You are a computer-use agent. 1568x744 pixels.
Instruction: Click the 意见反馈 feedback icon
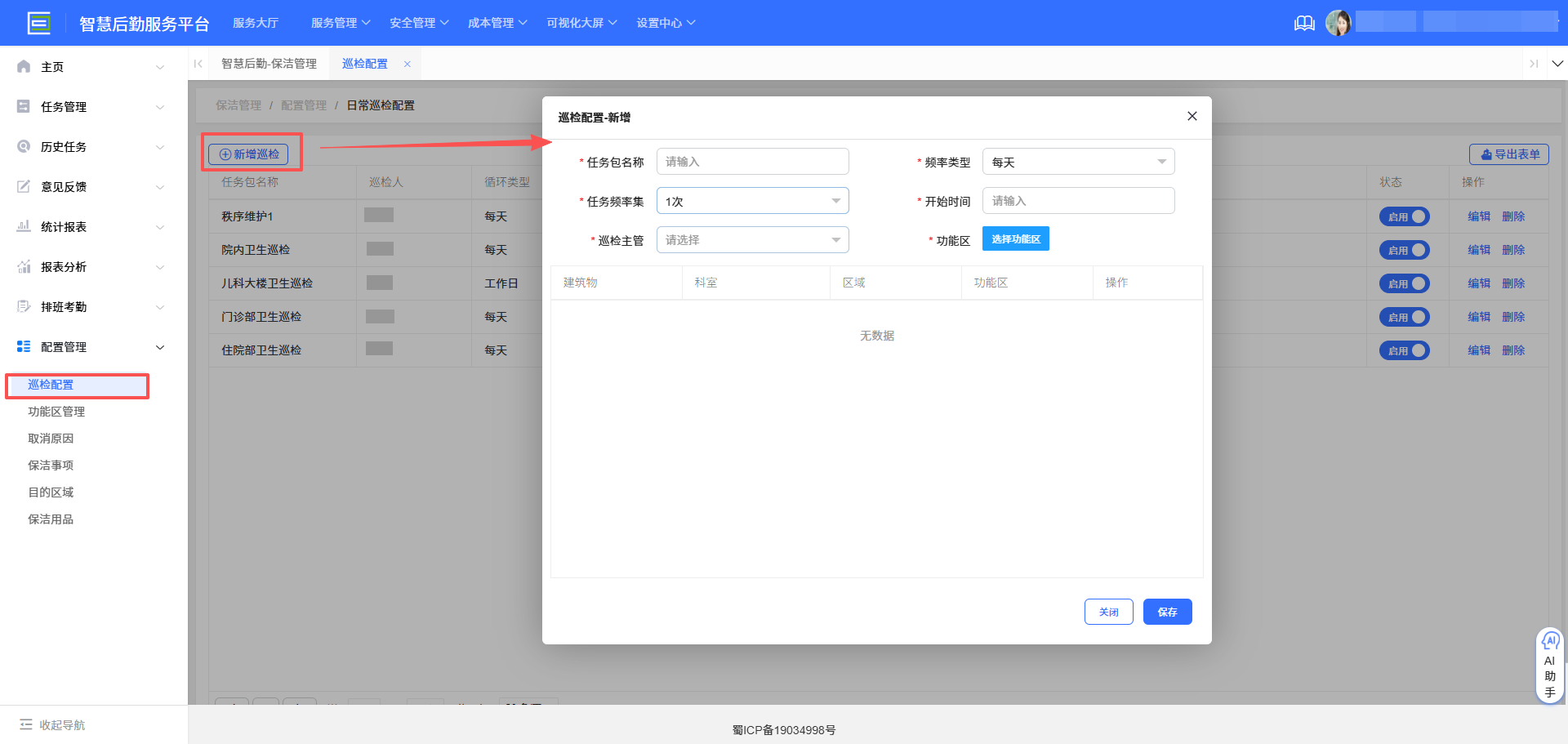[23, 186]
